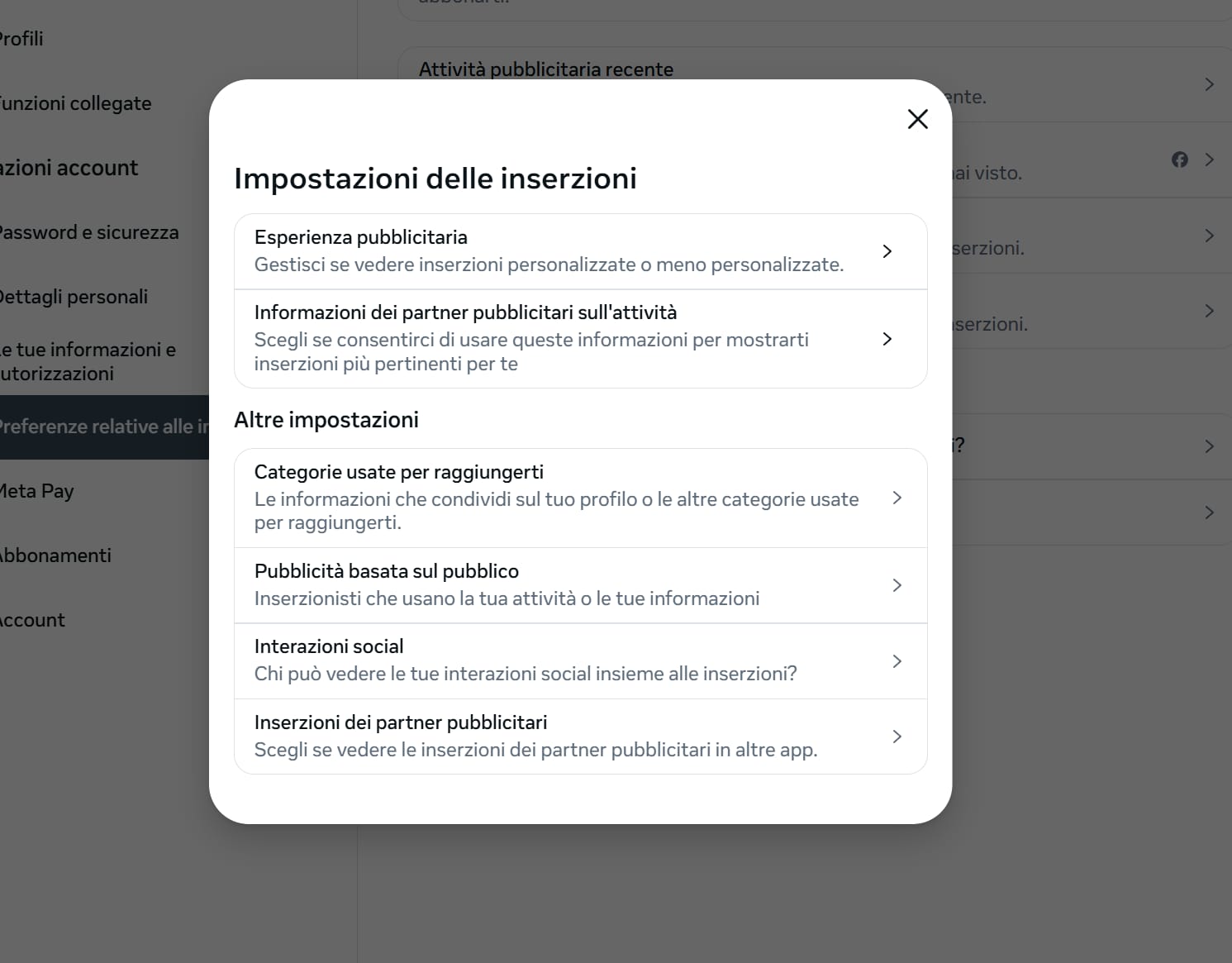Select Esperienza pubblicitaria option

point(581,251)
